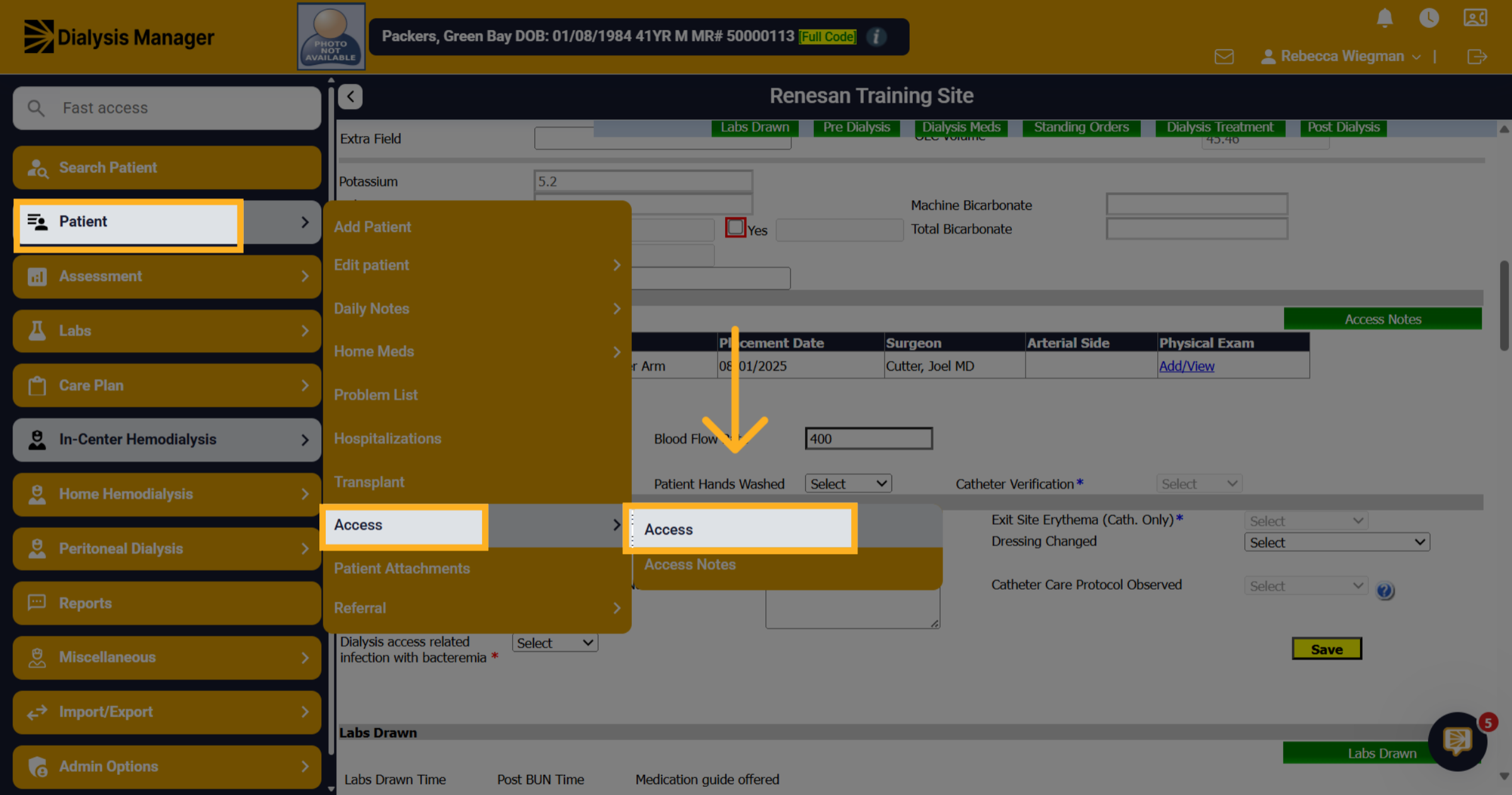Click the green Access Notes button
The image size is (1512, 795).
pos(1383,319)
